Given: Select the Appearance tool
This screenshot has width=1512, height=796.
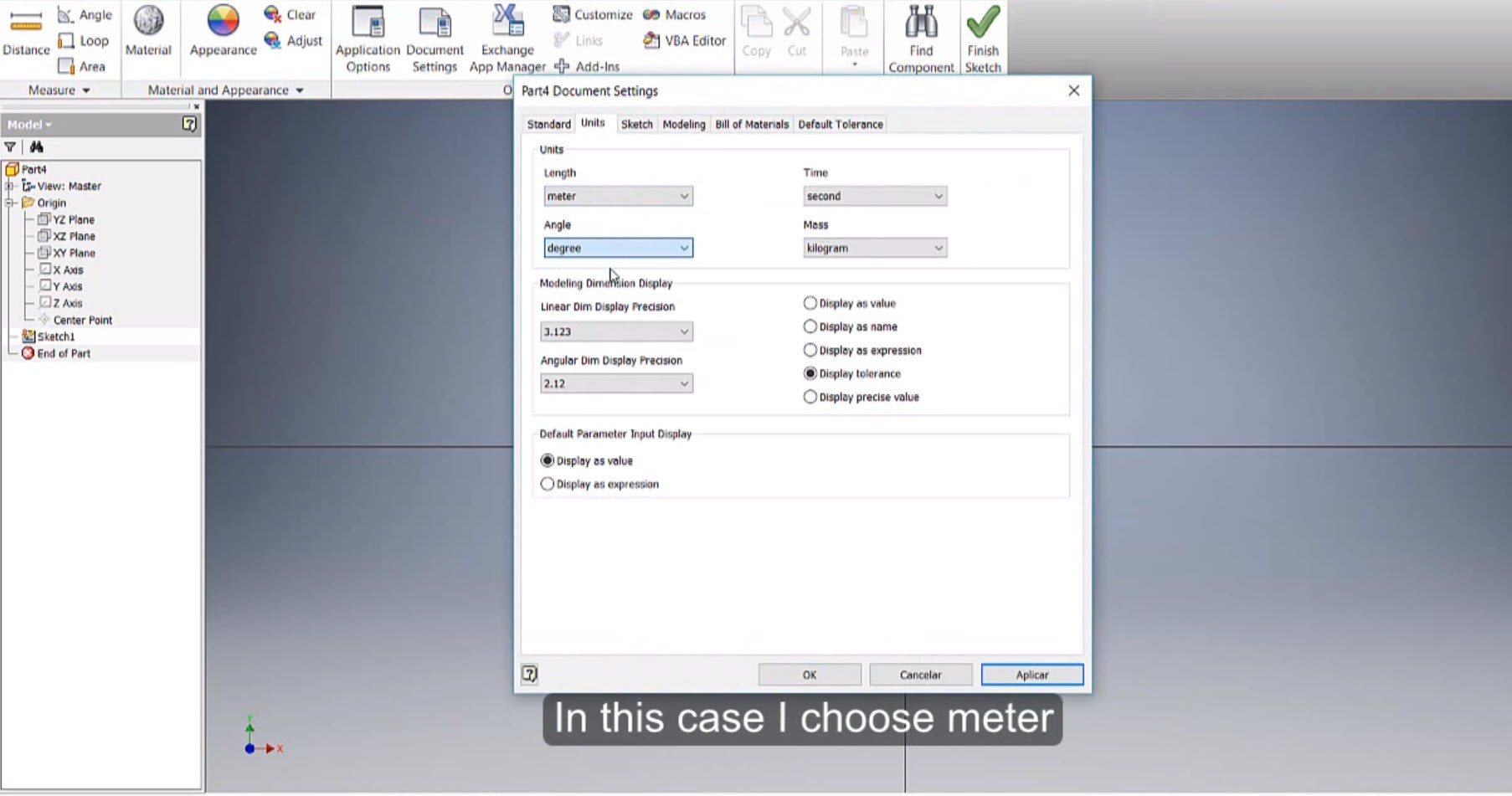Looking at the screenshot, I should coord(221,33).
